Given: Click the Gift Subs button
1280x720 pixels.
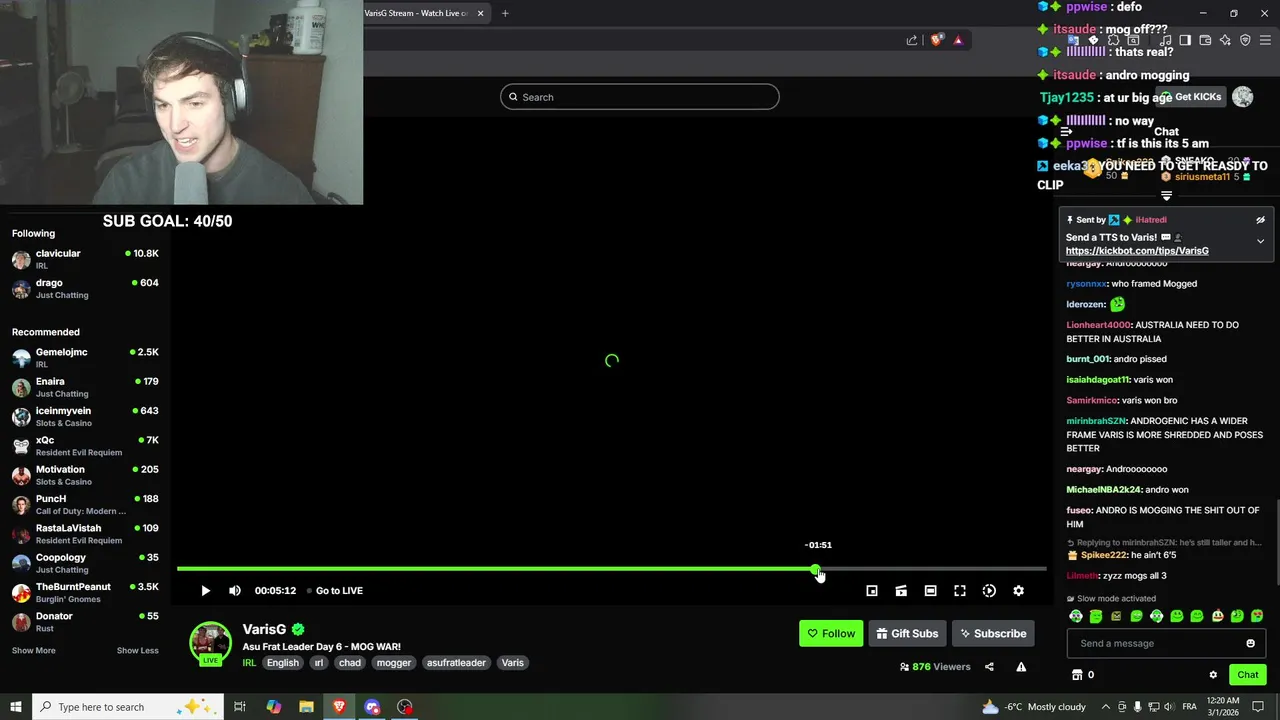Looking at the screenshot, I should (x=907, y=633).
